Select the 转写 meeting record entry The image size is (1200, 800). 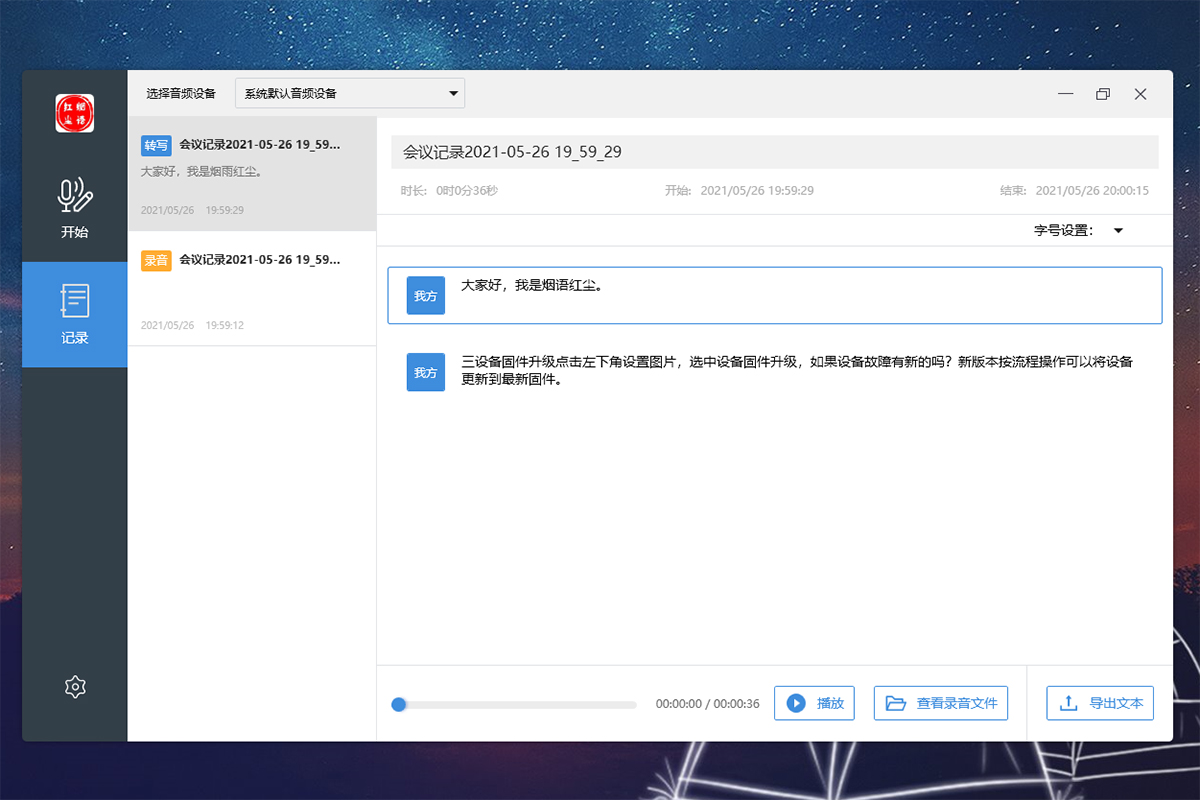252,174
